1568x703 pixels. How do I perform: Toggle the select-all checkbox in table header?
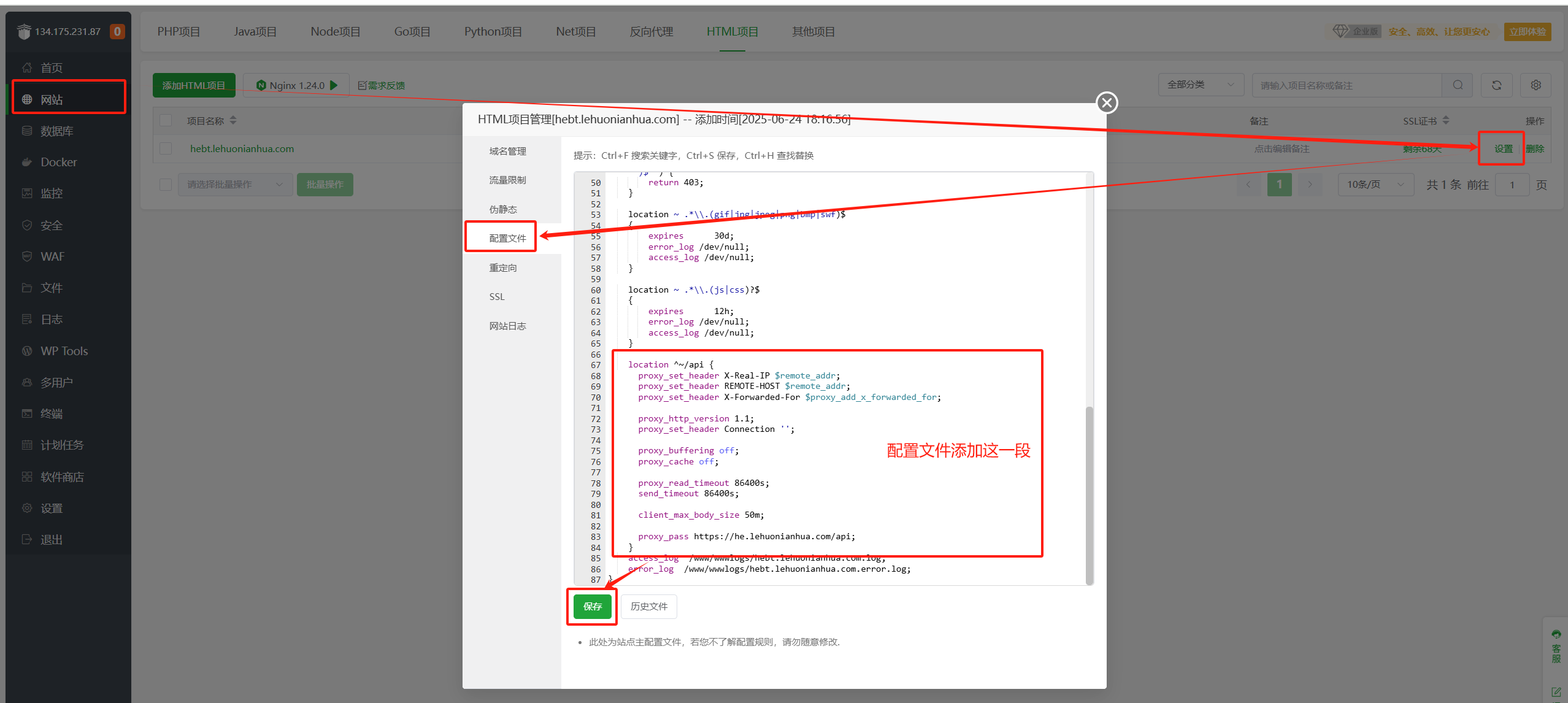click(x=166, y=120)
